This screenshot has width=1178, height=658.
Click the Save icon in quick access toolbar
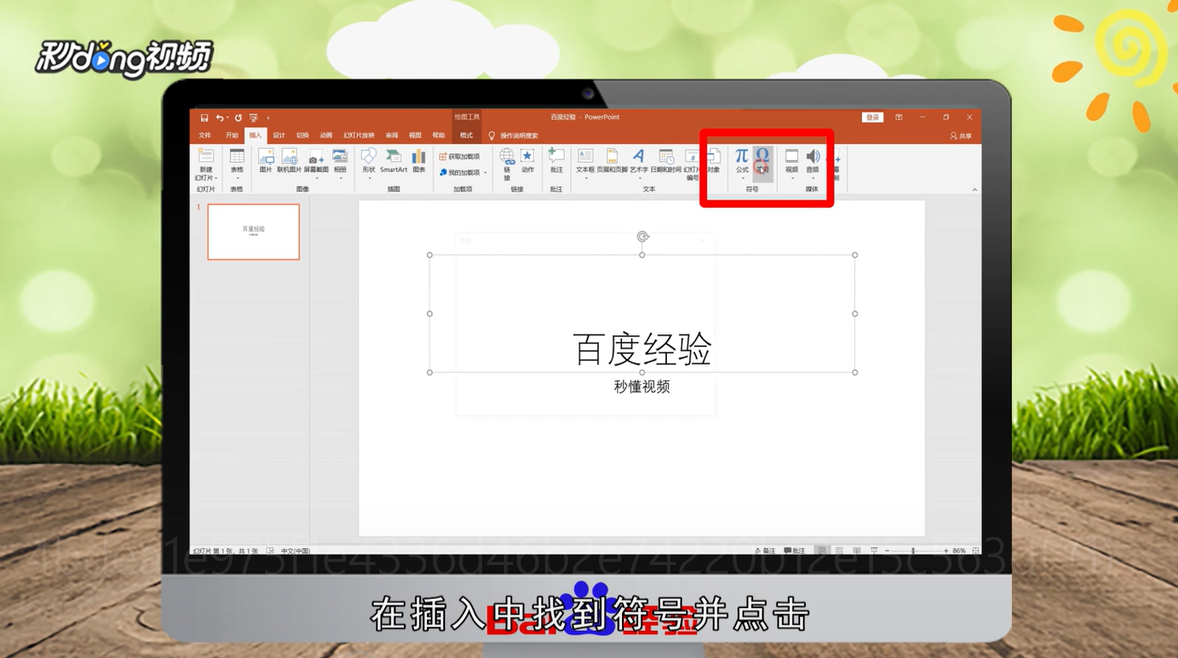pos(204,118)
